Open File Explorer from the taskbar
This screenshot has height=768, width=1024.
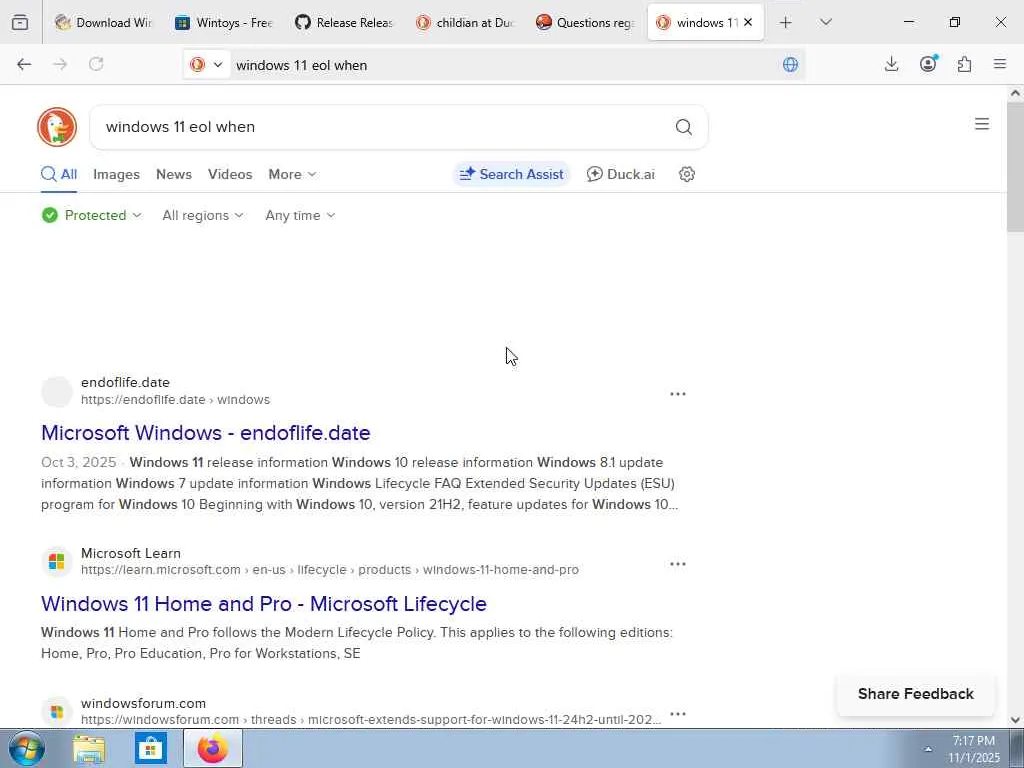(x=89, y=749)
